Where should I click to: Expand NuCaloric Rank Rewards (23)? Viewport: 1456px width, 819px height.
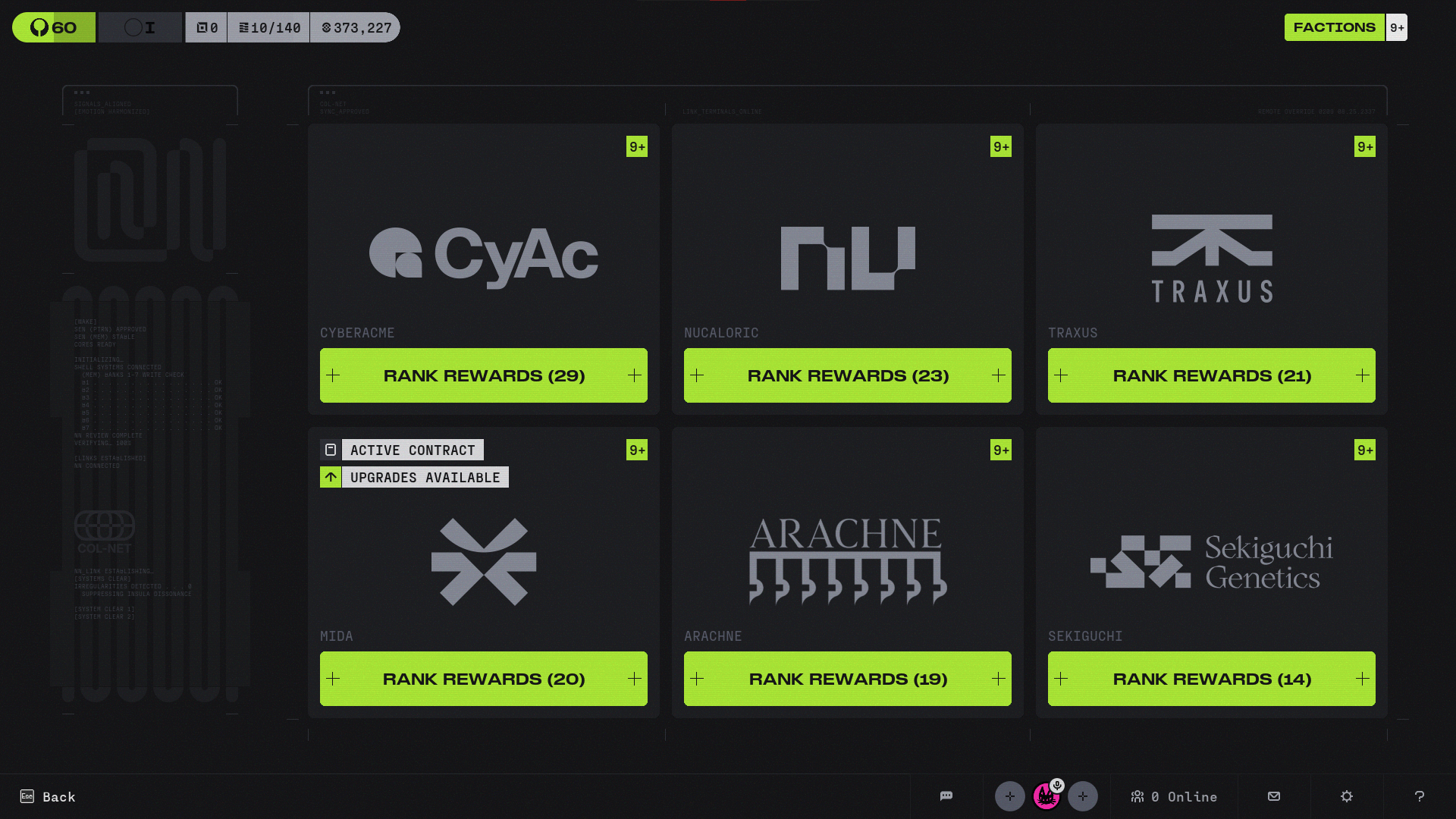[848, 375]
